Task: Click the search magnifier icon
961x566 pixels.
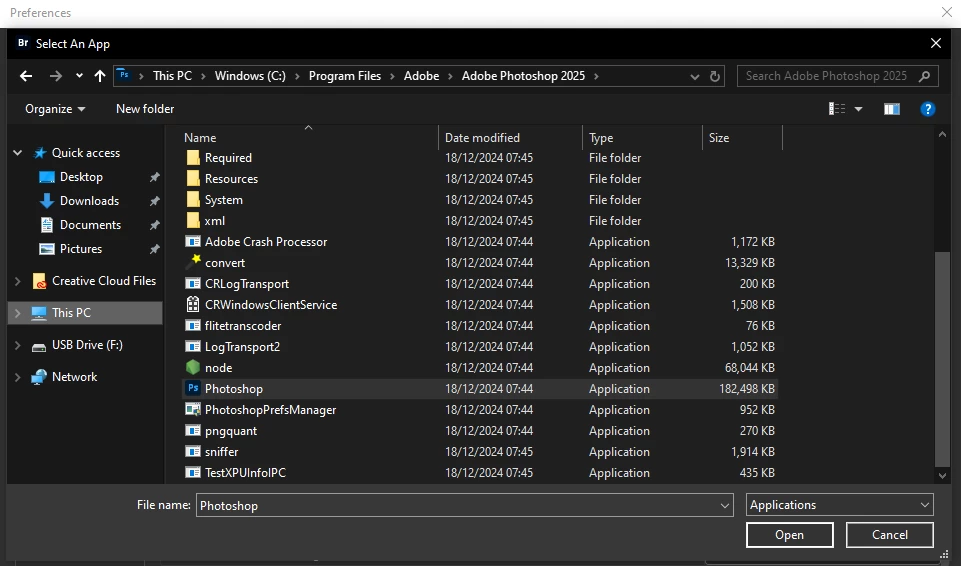Action: point(924,76)
